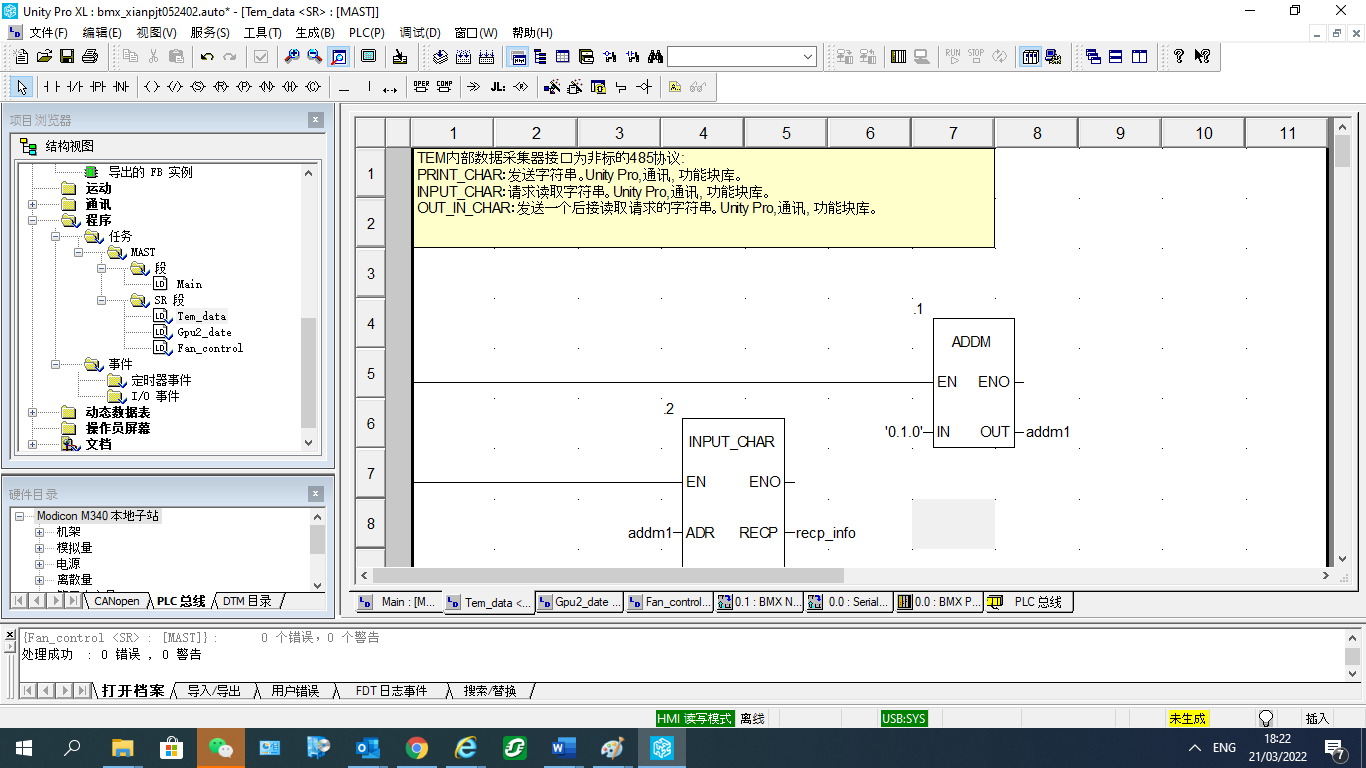Click the Help question mark icon
The image size is (1366, 768).
tap(1179, 57)
